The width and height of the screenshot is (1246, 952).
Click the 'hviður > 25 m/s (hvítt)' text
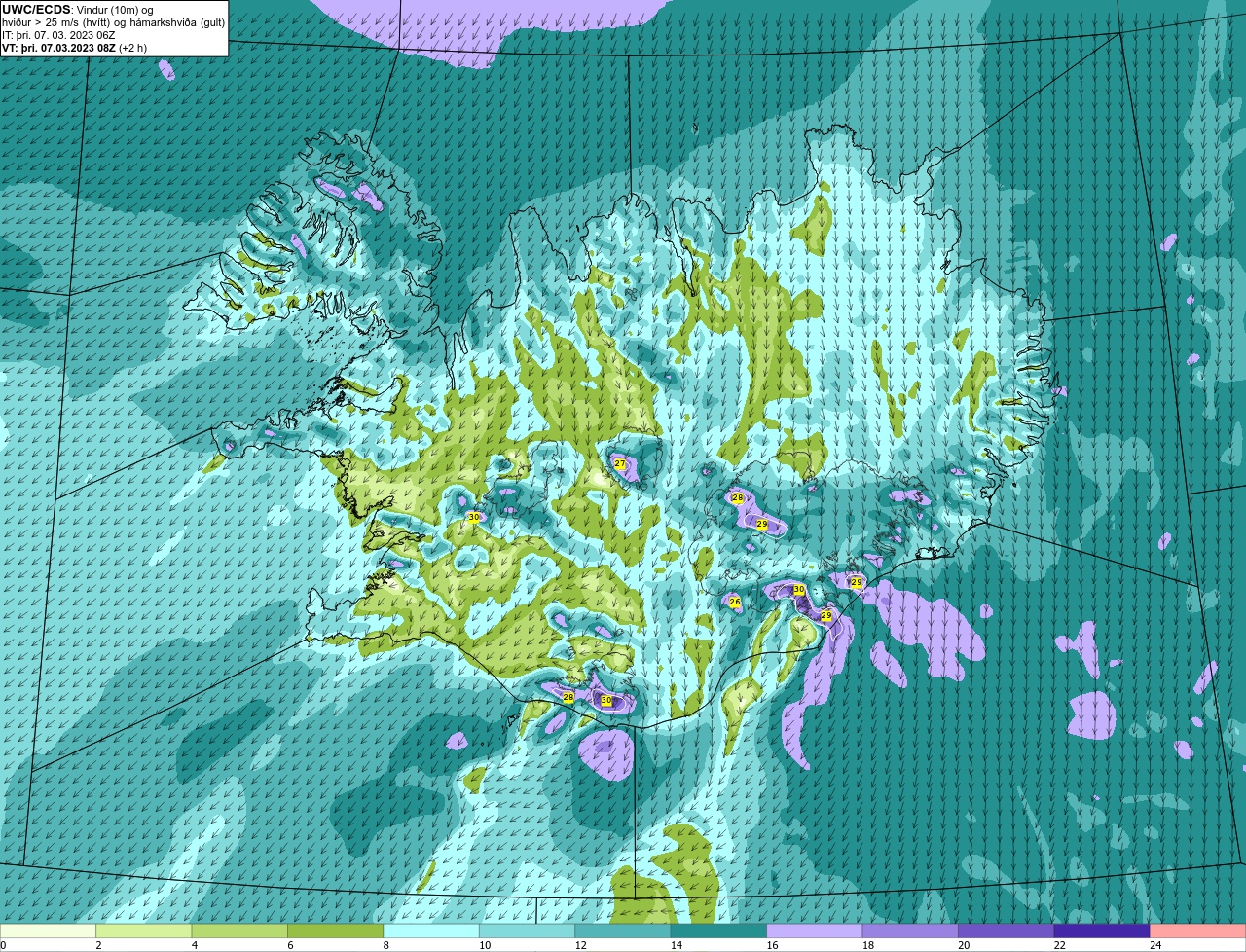(x=56, y=22)
